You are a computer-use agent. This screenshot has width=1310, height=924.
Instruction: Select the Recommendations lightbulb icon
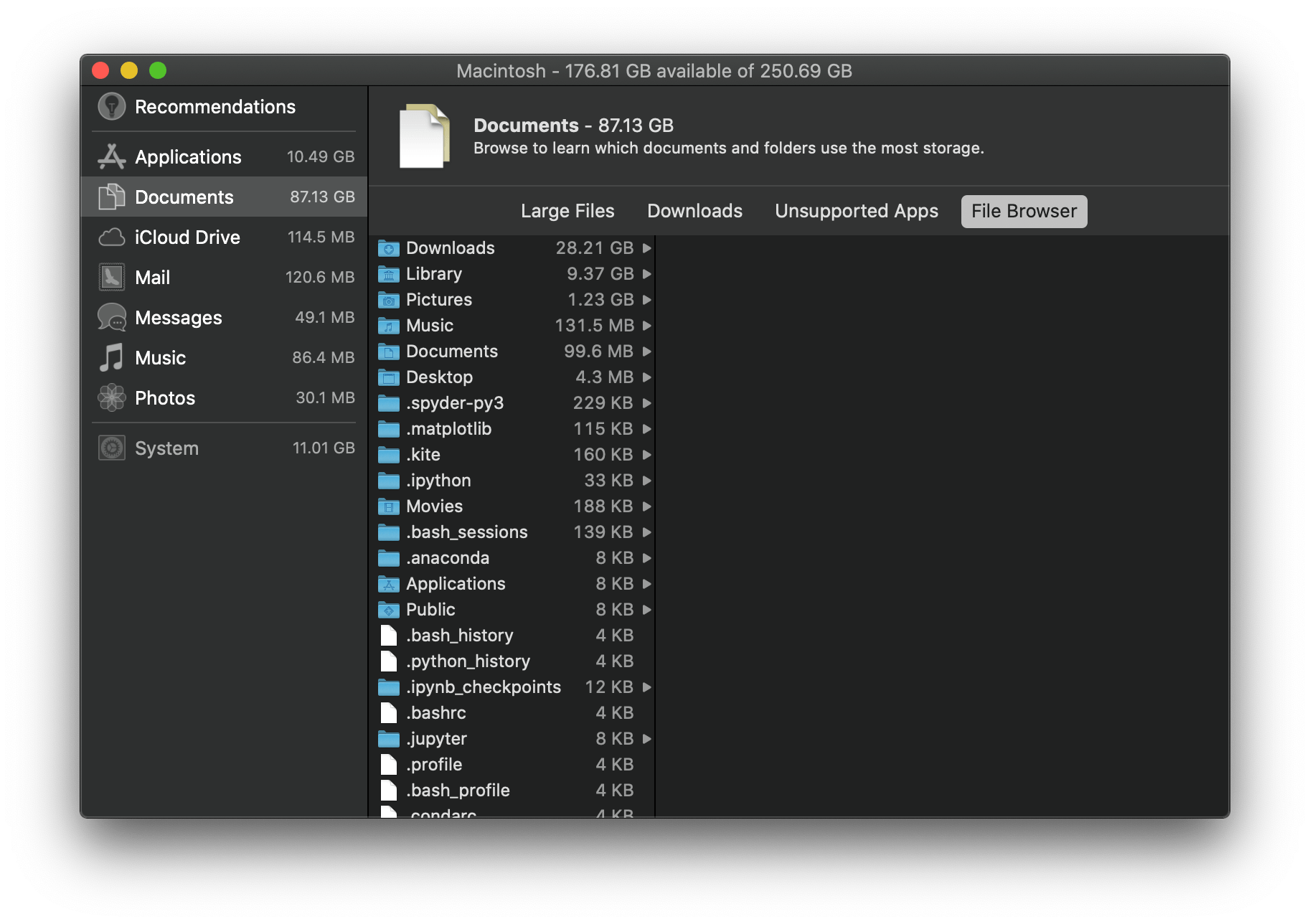click(111, 106)
